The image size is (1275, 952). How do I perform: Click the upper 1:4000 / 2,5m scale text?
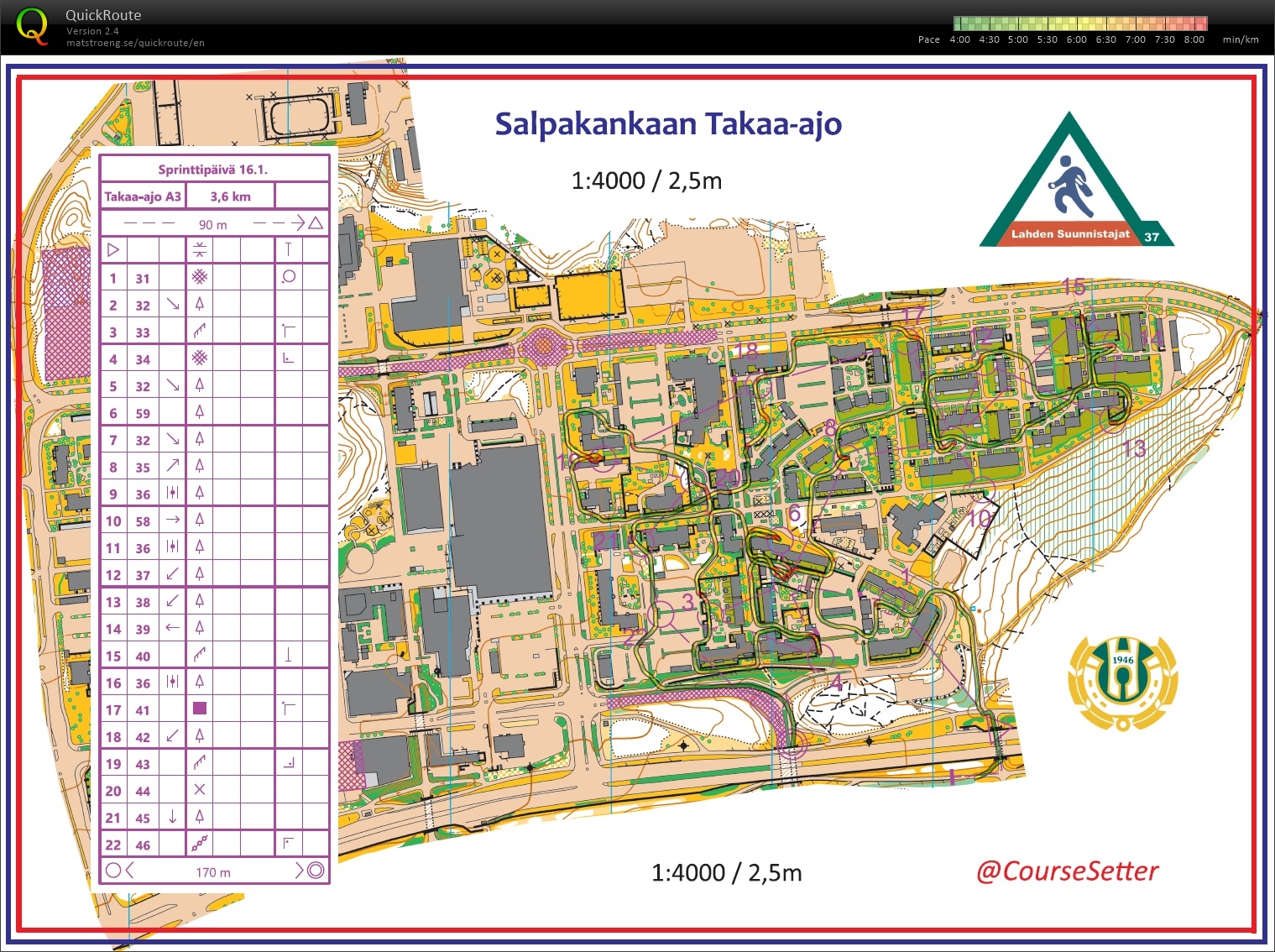[x=646, y=181]
